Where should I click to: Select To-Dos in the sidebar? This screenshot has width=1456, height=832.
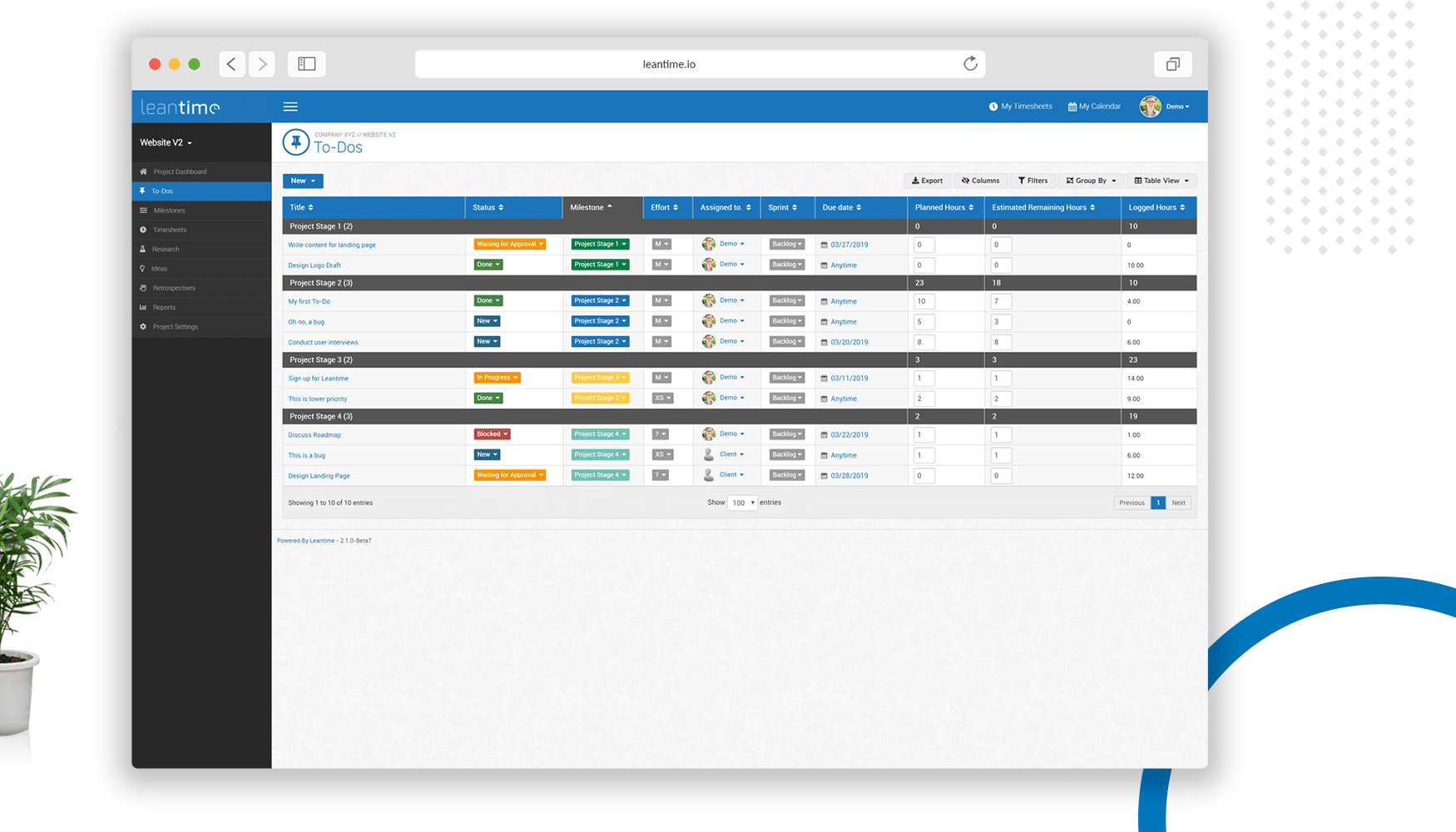[201, 191]
